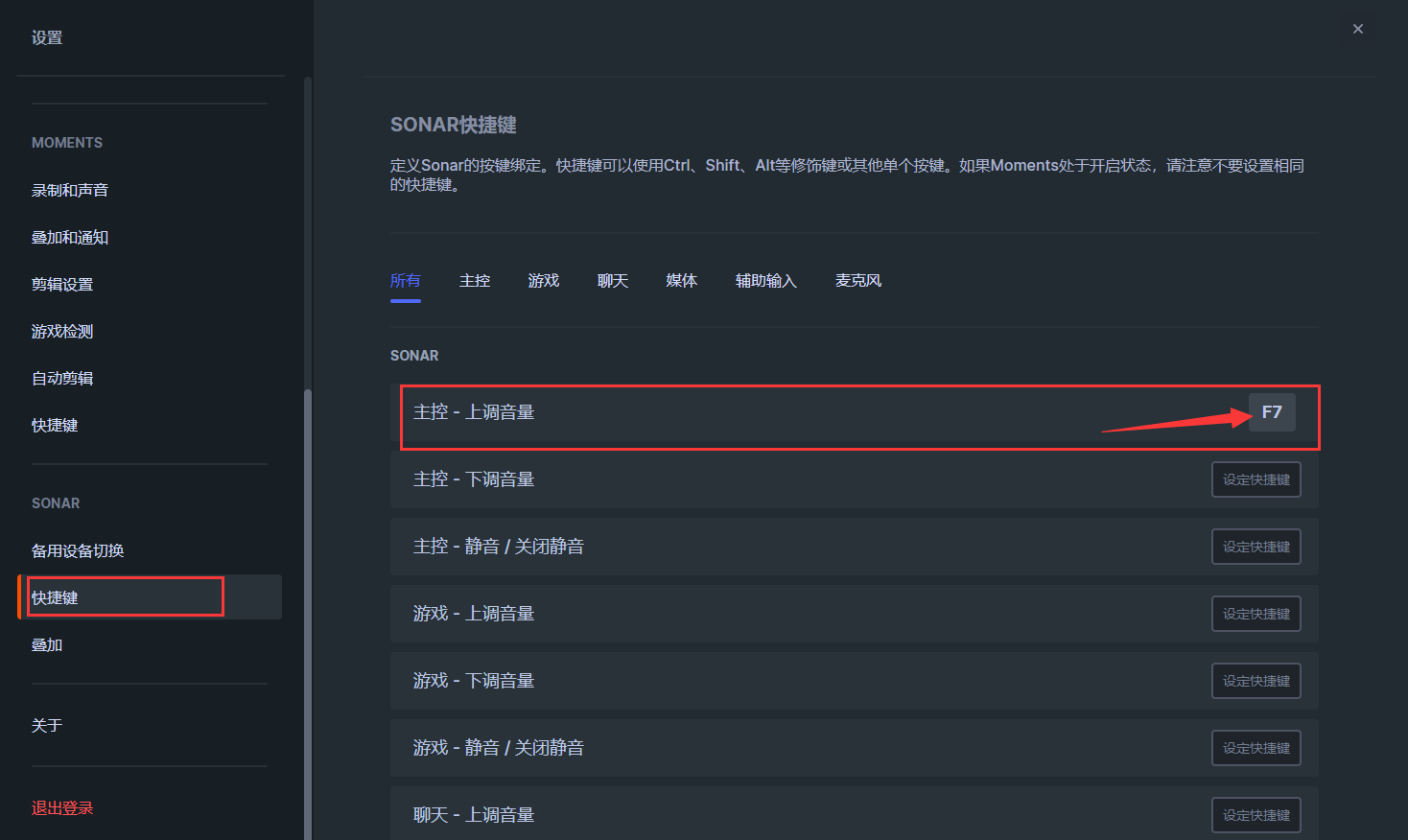
Task: Set hotkey for 主控 - 下调音量
Action: point(1255,479)
